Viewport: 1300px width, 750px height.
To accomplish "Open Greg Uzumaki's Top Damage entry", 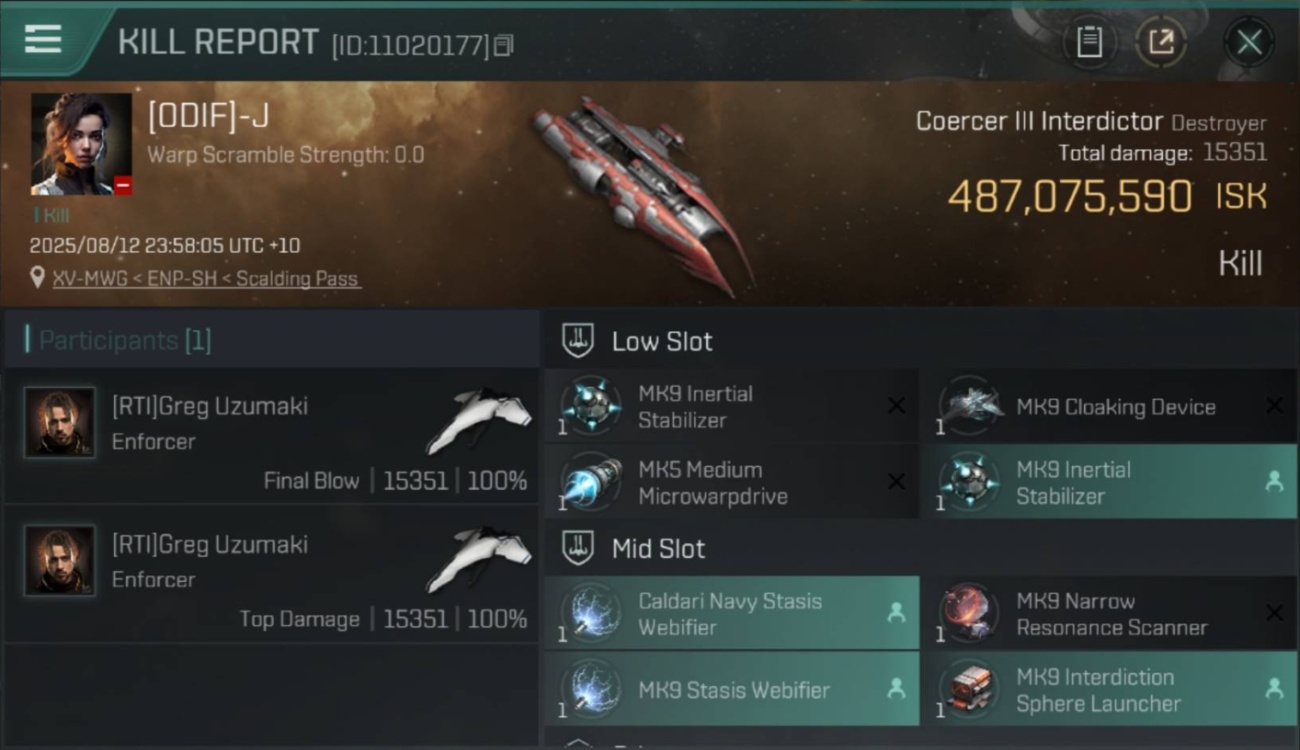I will point(272,573).
